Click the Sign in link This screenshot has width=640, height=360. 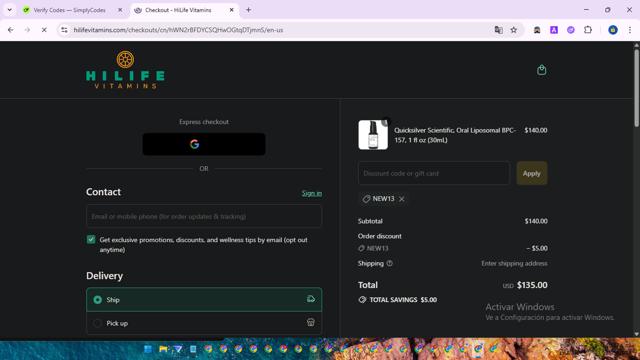312,193
